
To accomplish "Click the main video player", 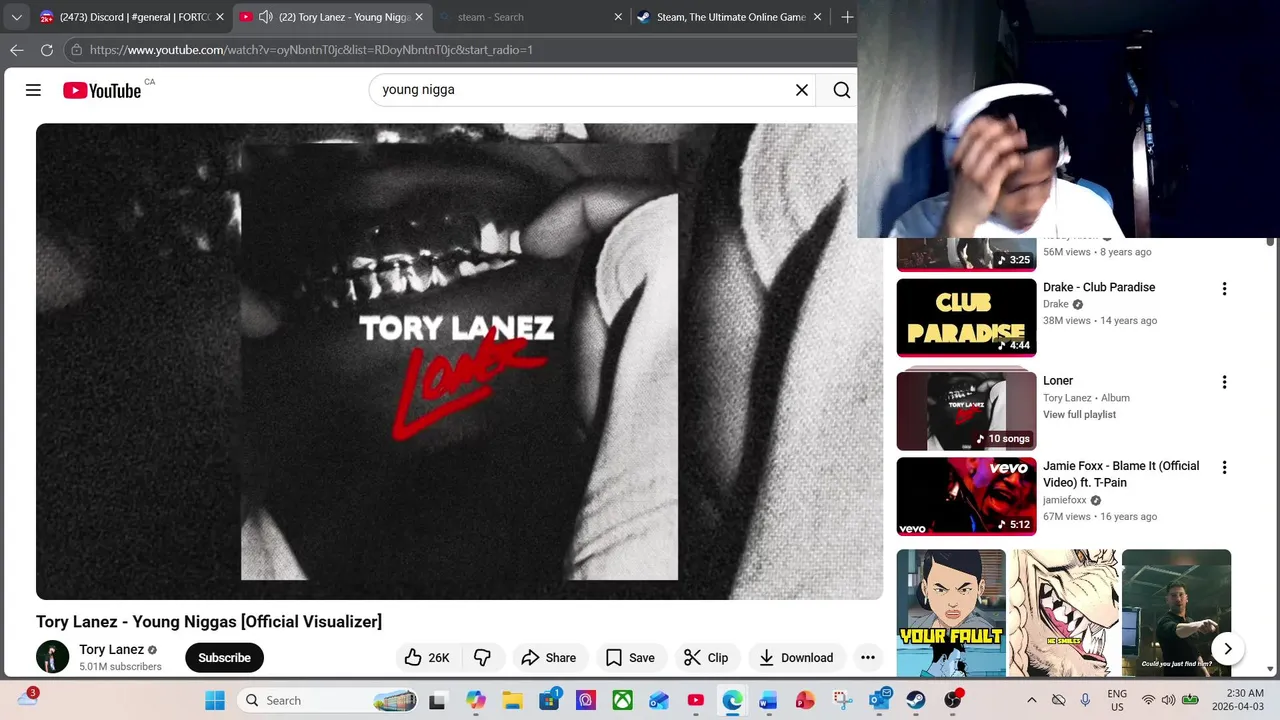I will tap(459, 361).
